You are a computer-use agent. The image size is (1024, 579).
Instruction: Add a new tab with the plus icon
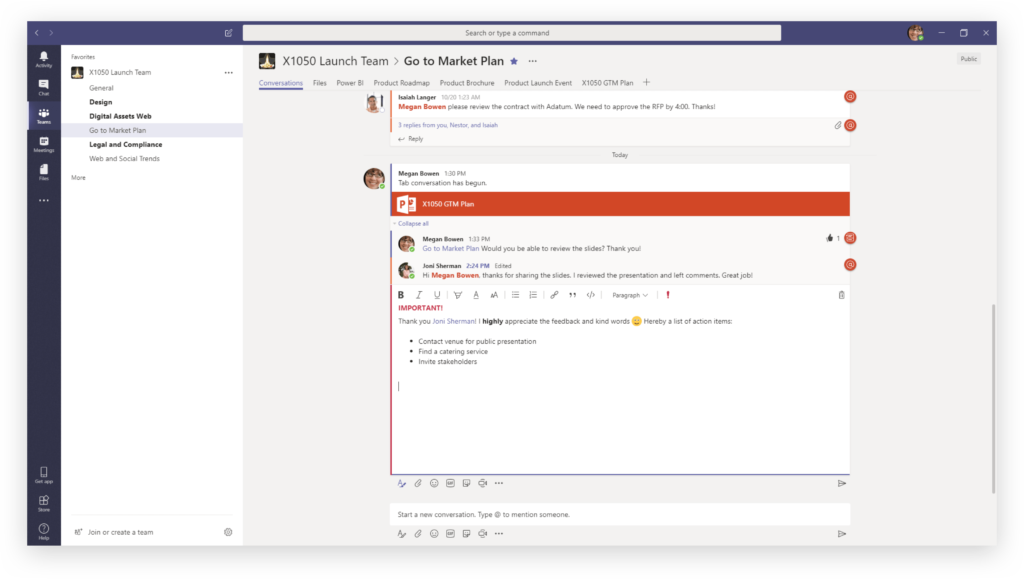pos(647,82)
